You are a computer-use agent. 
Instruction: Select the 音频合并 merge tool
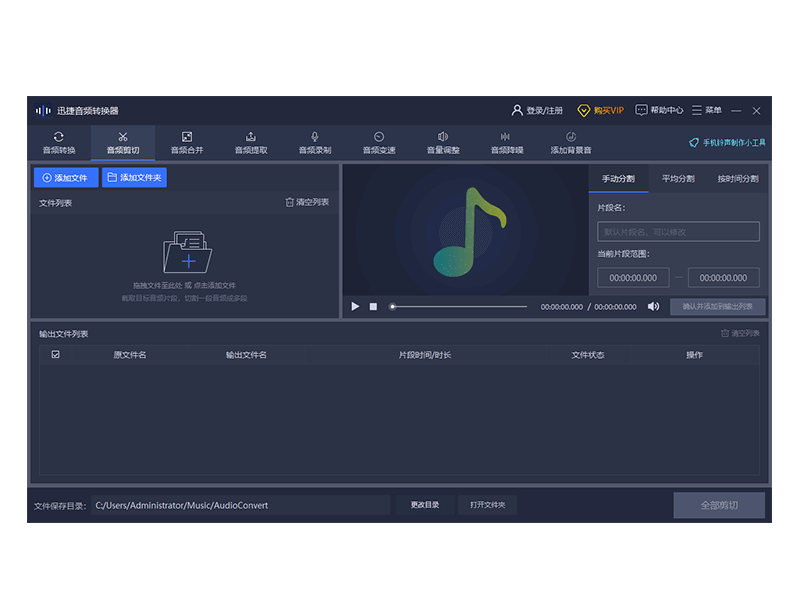pos(186,142)
